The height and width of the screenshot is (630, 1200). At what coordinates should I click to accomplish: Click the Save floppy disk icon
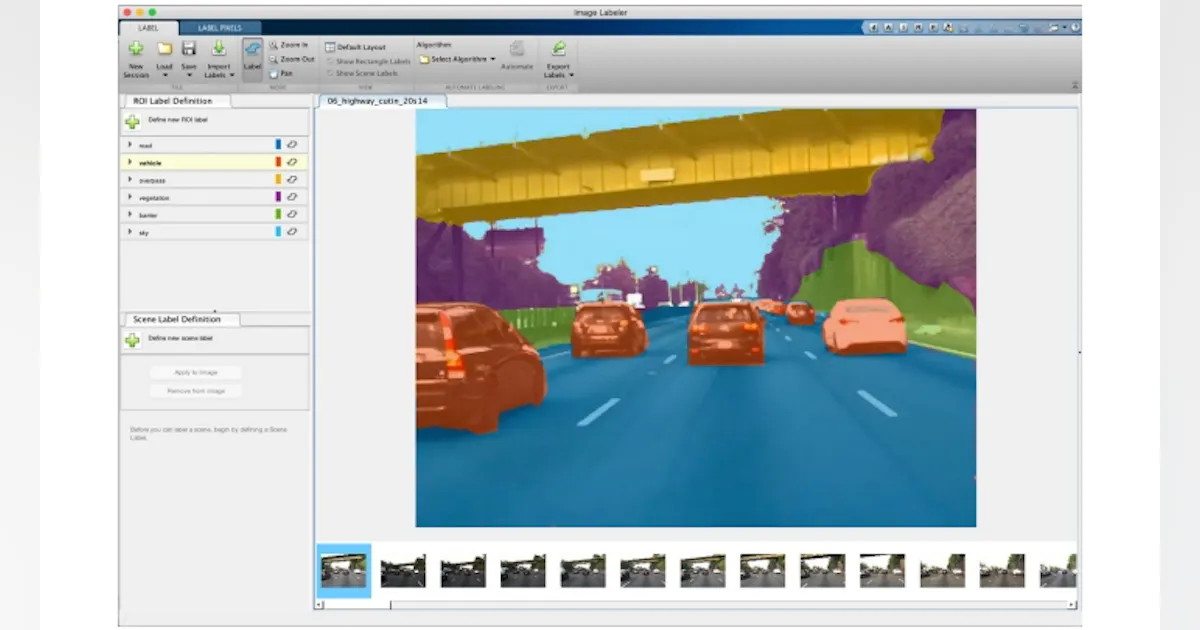(x=189, y=48)
